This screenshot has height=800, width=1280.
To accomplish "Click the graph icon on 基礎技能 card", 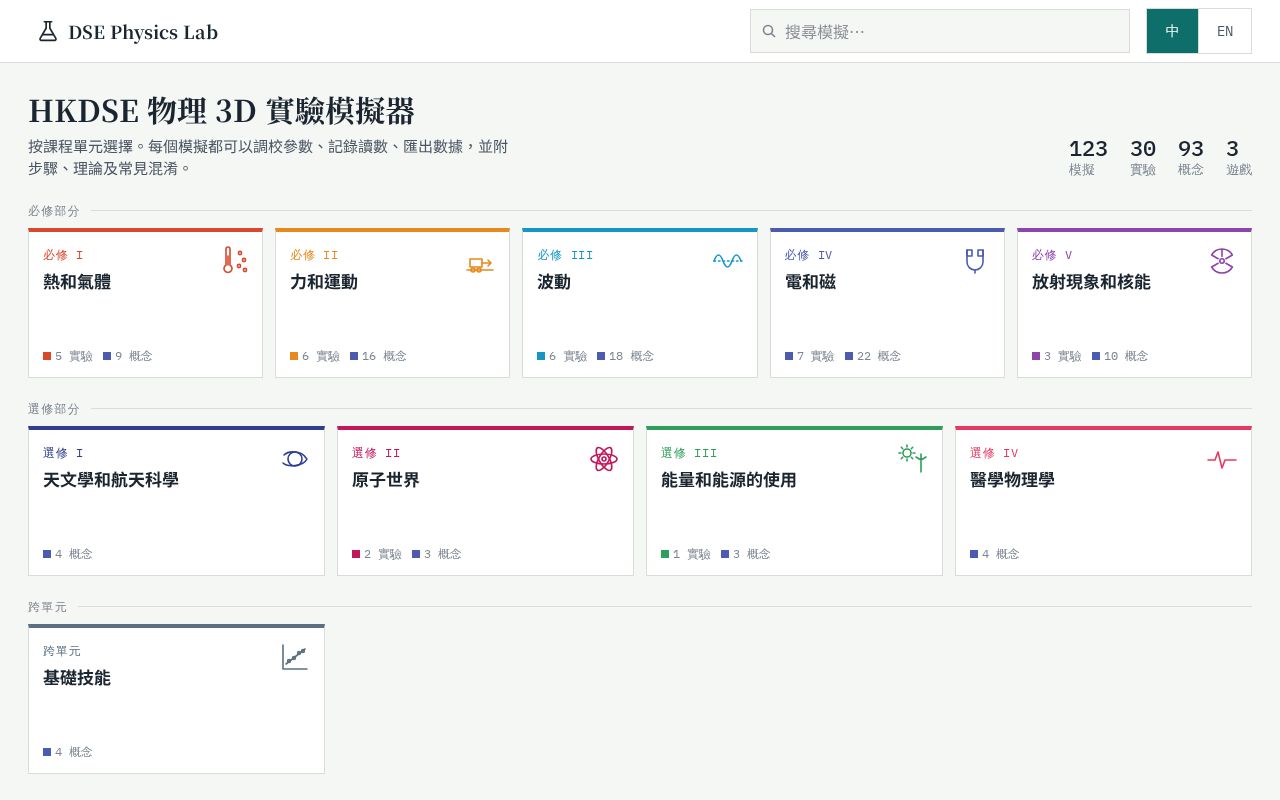I will 295,657.
